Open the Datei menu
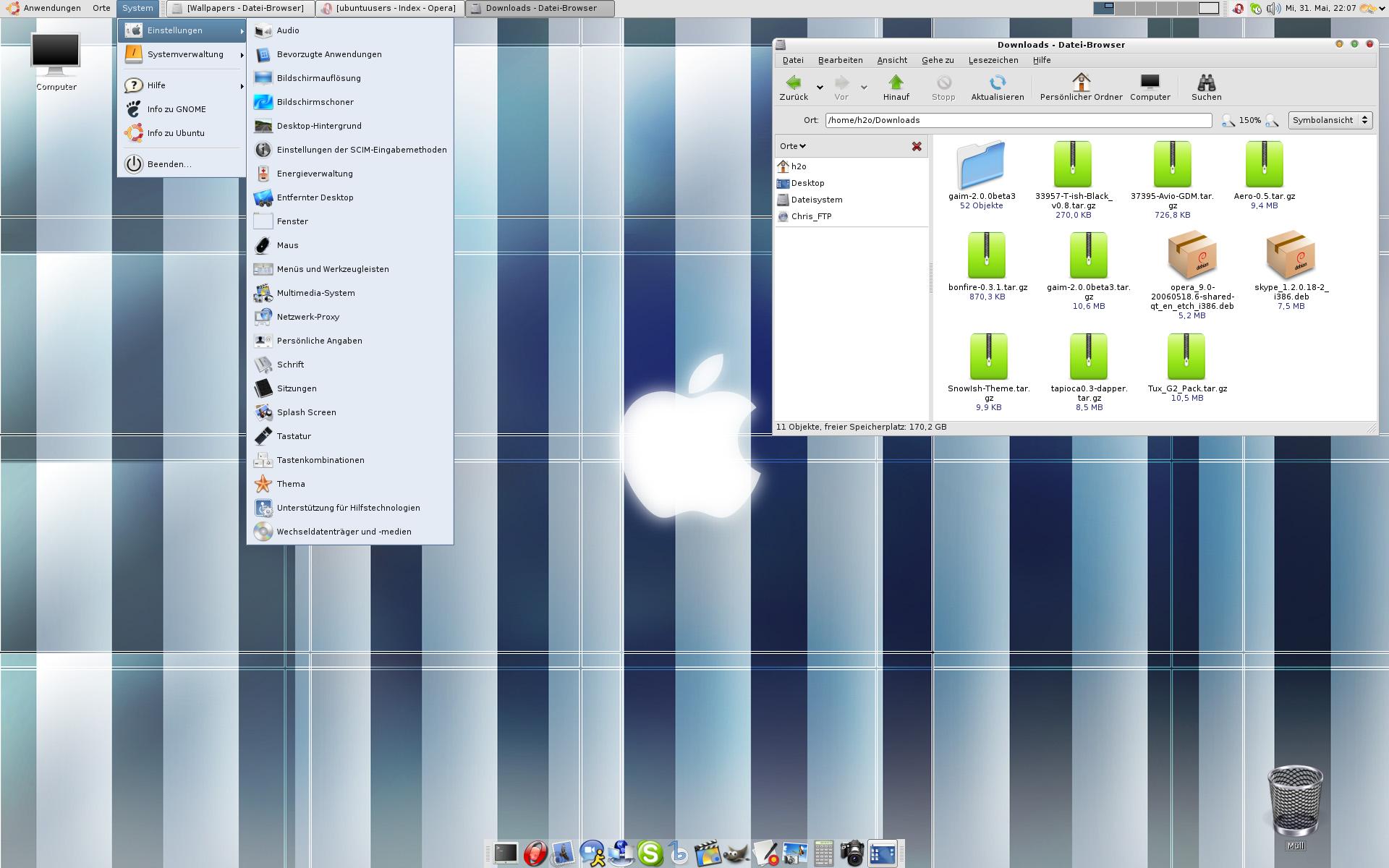Viewport: 1389px width, 868px height. [793, 60]
